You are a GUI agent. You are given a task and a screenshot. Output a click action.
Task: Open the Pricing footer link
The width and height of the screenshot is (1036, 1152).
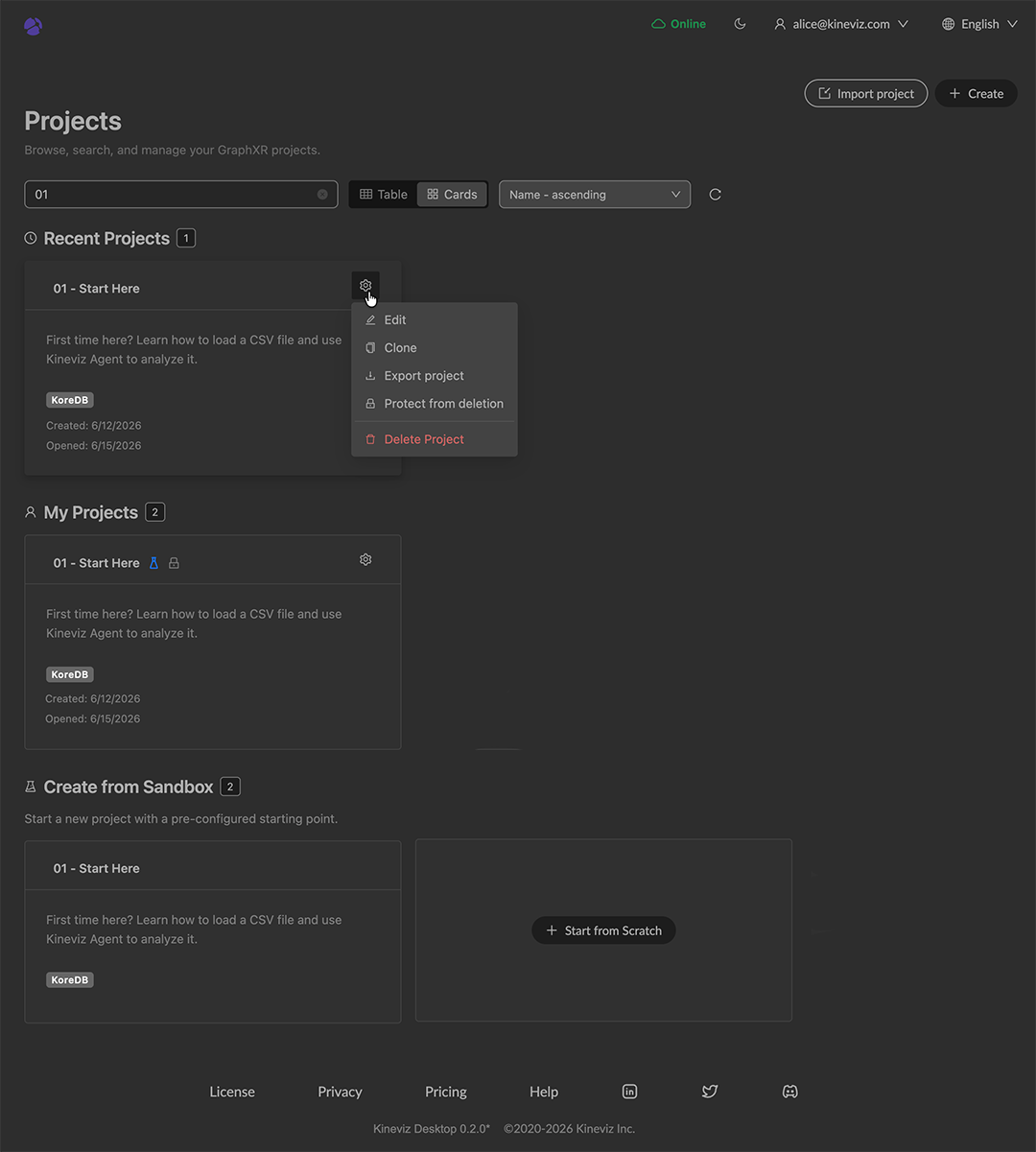446,1092
